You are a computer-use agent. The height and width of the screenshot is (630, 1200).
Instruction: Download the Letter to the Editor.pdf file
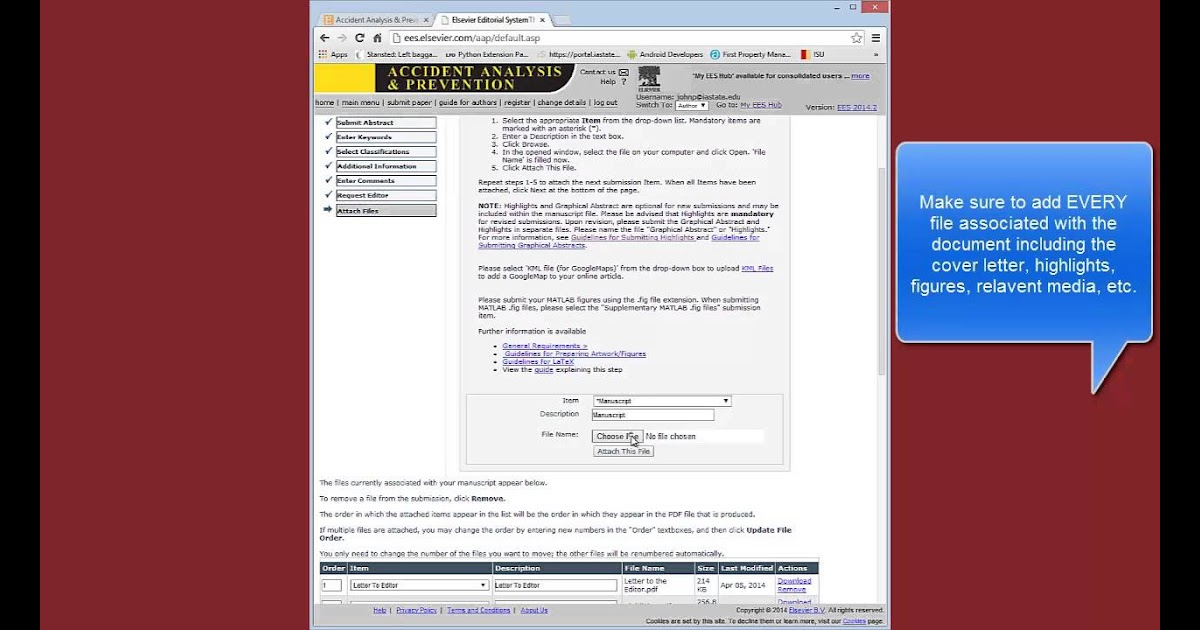[794, 581]
